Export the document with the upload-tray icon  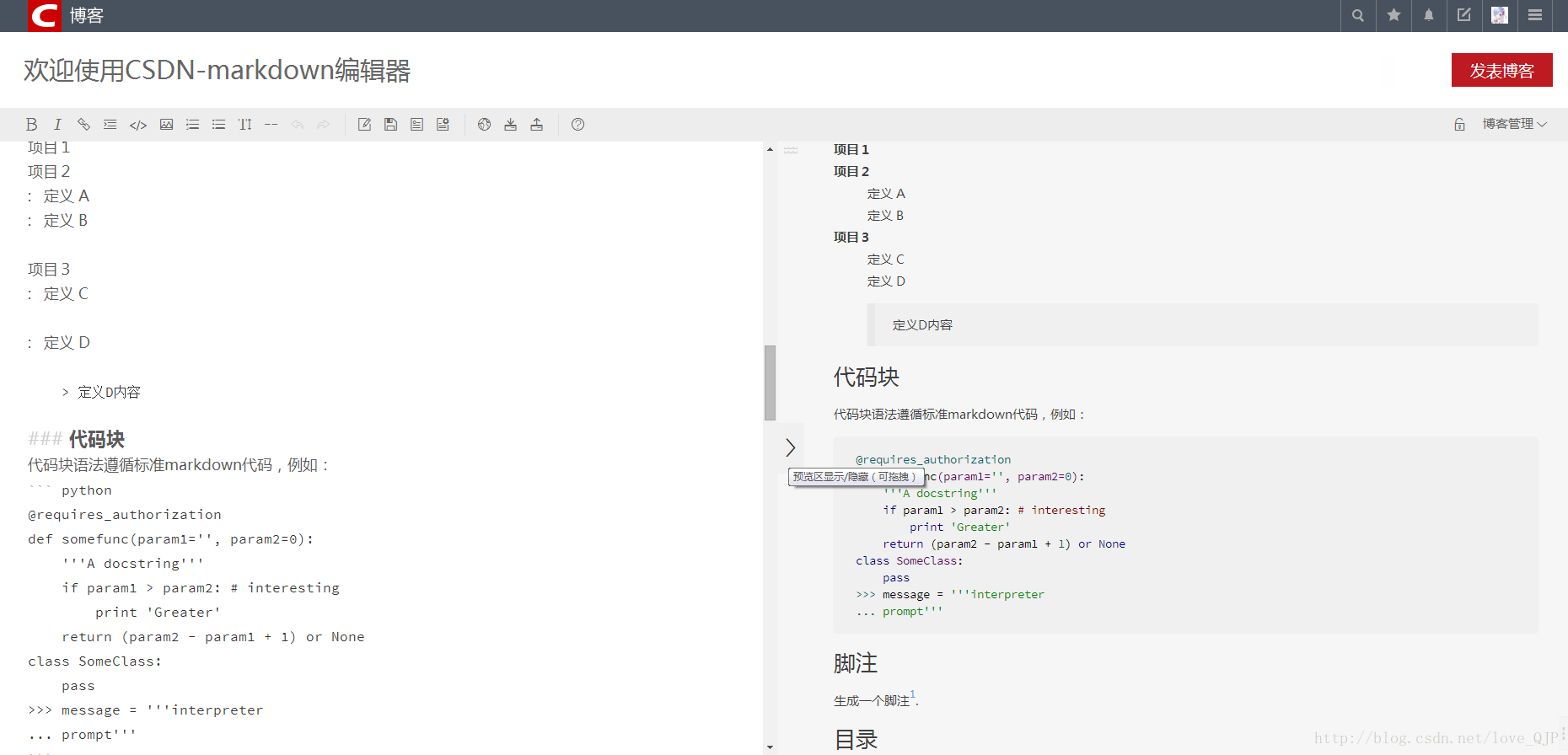coord(536,125)
